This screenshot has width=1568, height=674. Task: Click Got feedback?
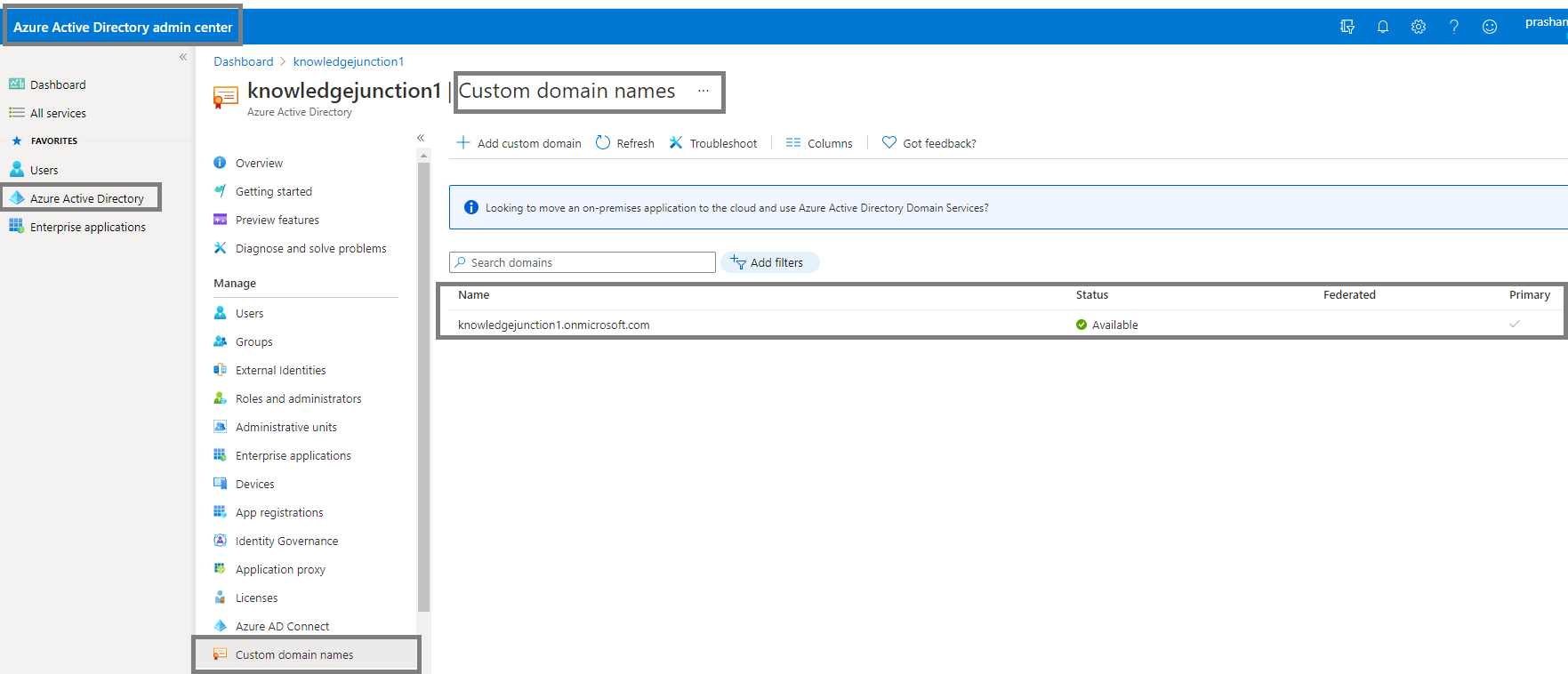(929, 143)
